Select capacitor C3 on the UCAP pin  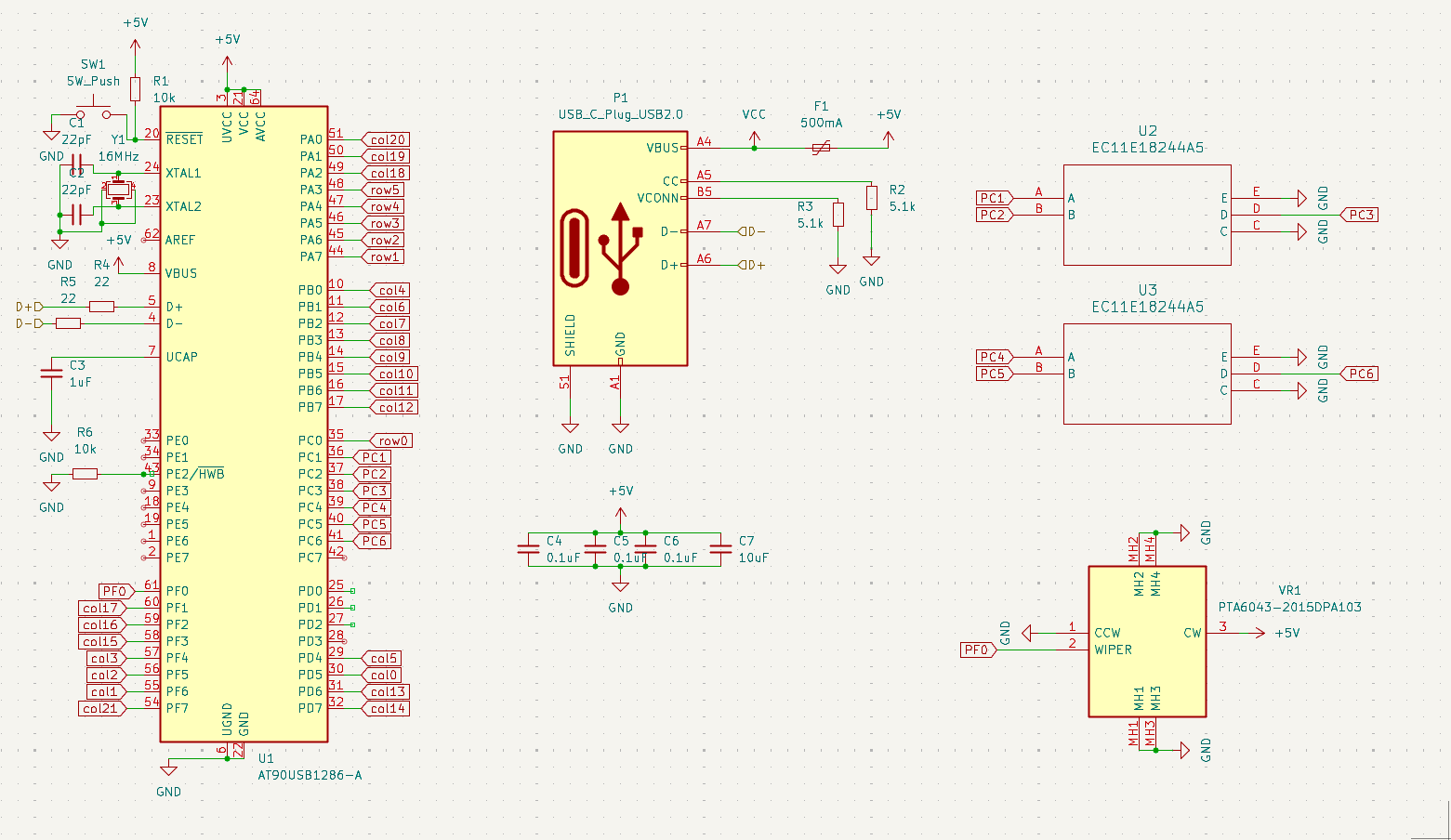(x=51, y=374)
